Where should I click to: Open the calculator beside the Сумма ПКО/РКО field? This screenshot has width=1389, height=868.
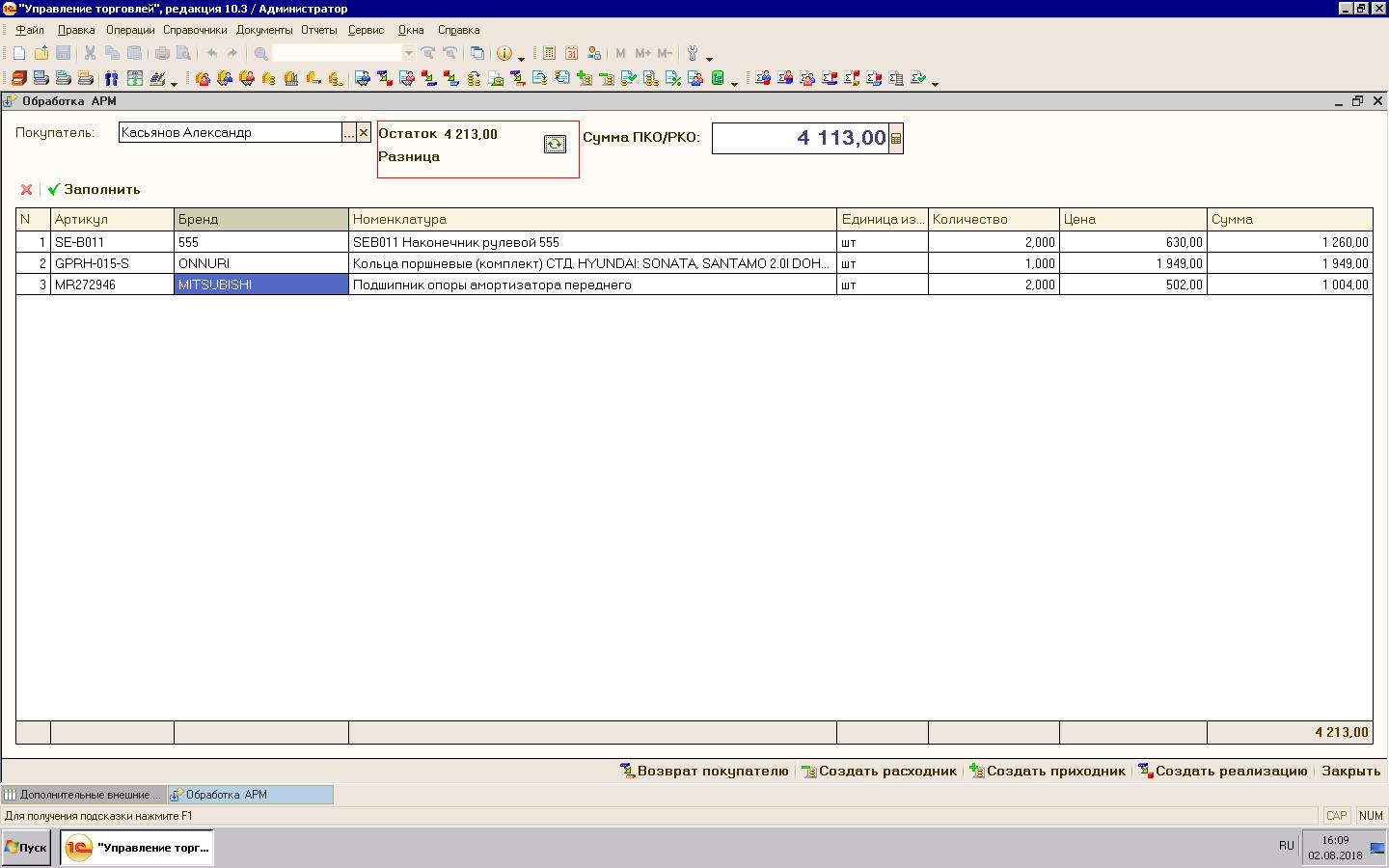pos(896,139)
